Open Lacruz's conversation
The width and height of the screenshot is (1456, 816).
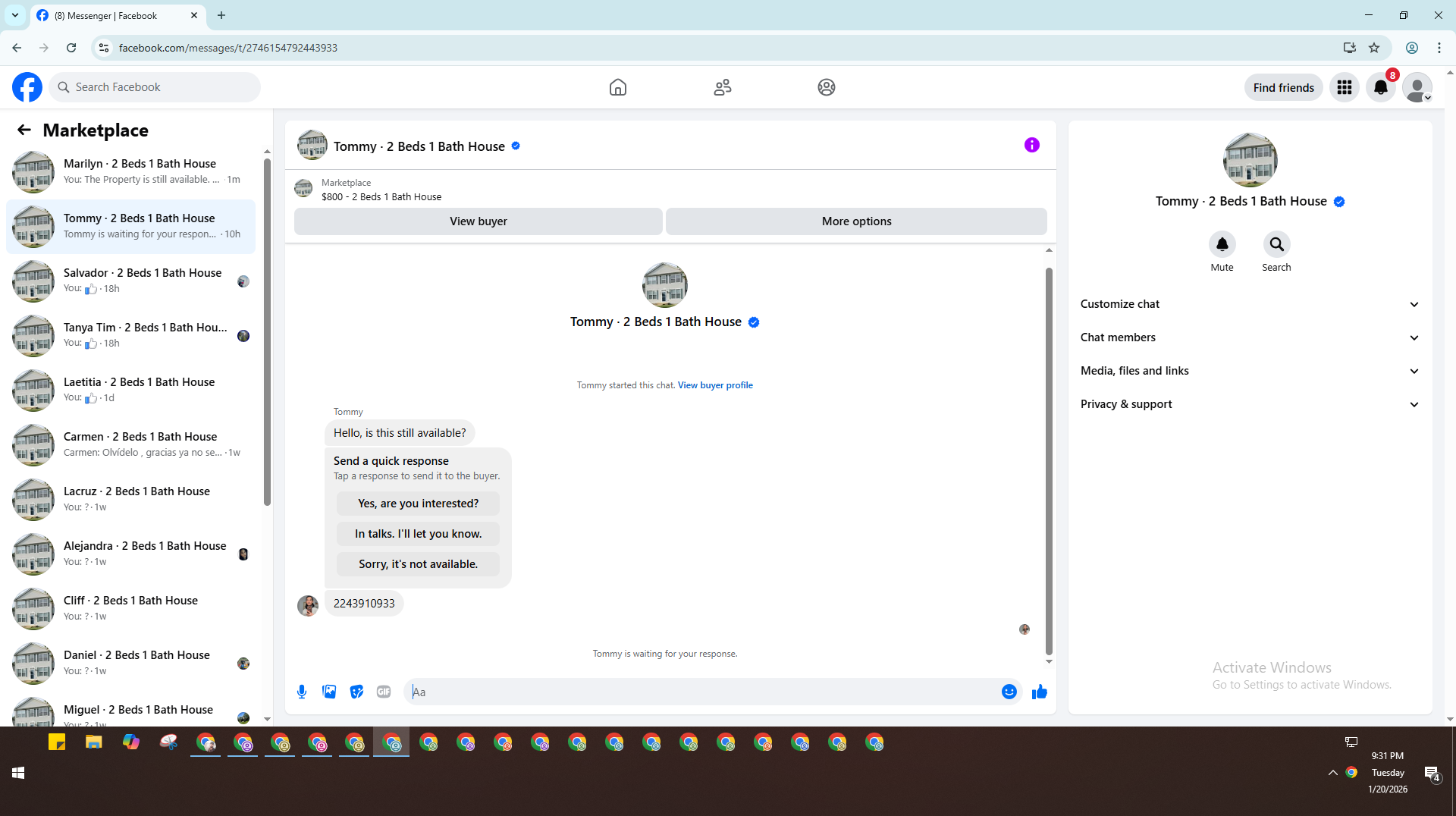[130, 500]
